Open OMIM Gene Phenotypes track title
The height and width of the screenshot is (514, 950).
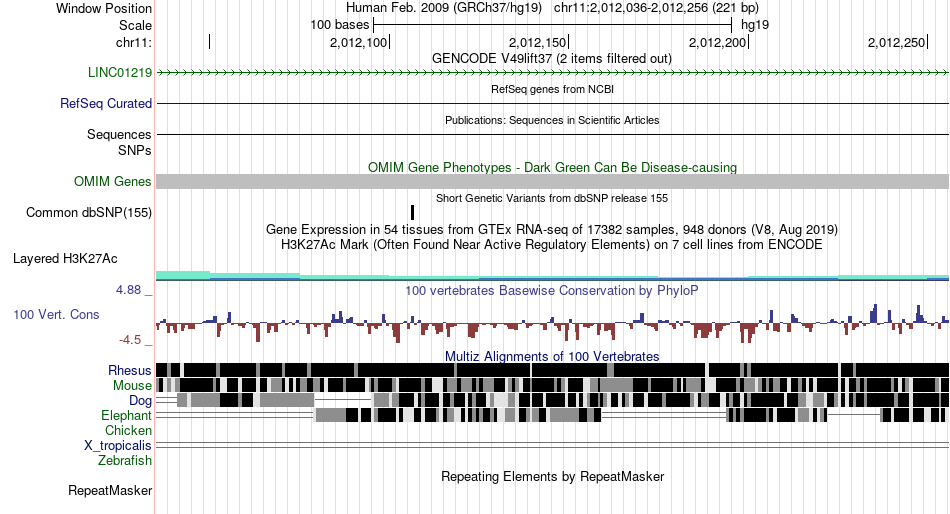(553, 167)
